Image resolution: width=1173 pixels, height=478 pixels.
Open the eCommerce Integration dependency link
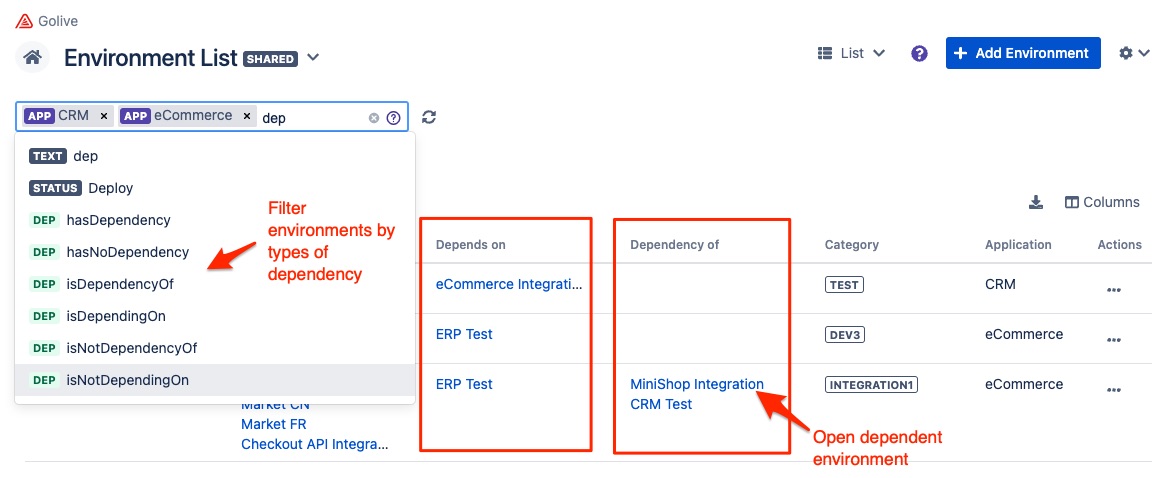[508, 284]
